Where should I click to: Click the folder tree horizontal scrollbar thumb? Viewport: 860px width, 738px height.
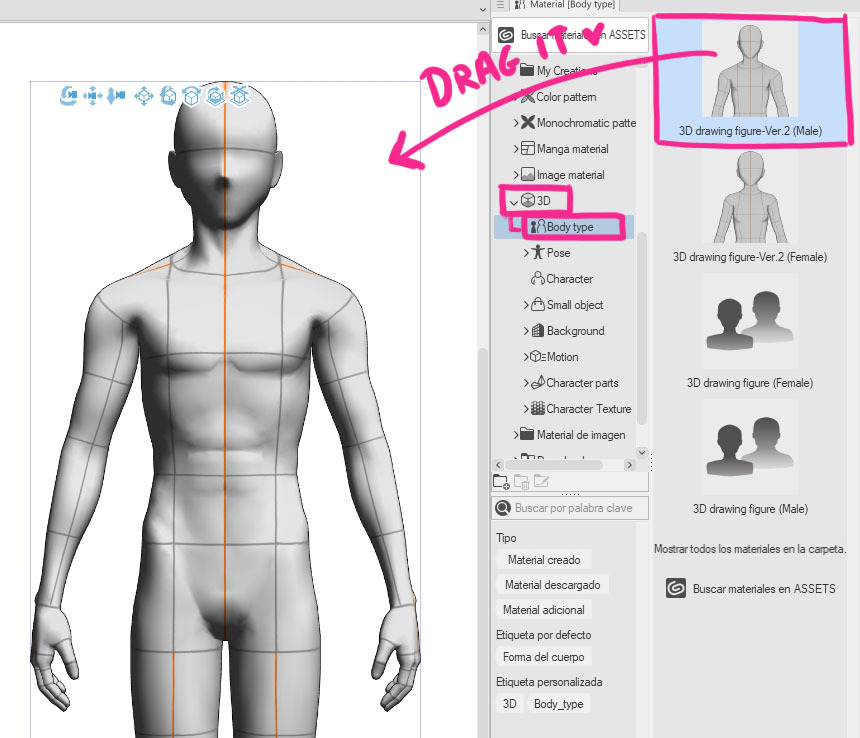click(x=554, y=465)
